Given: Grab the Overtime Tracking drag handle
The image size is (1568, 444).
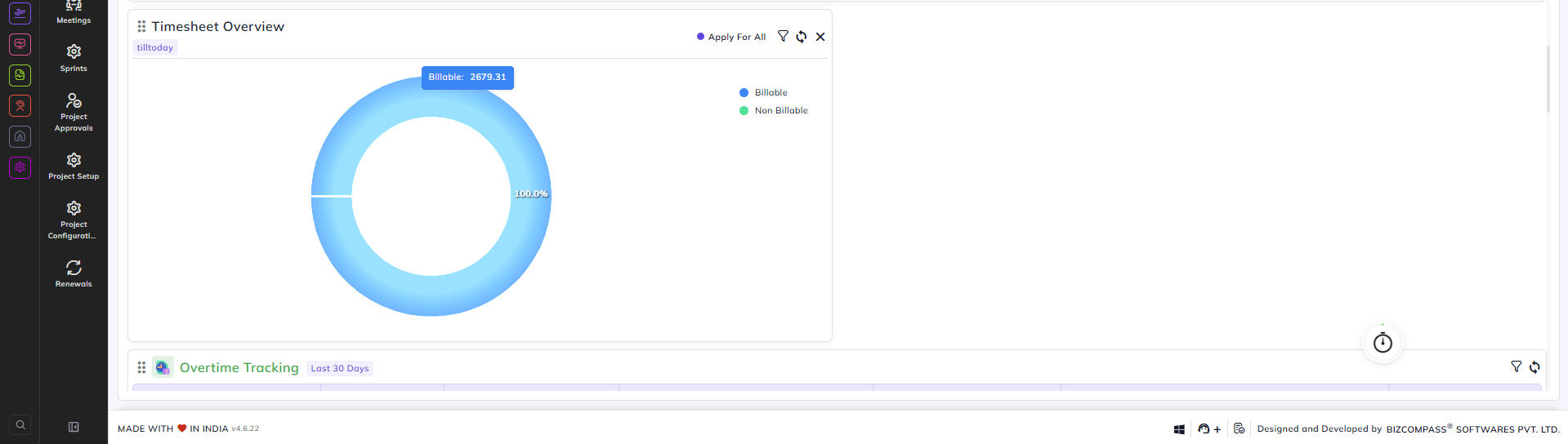Looking at the screenshot, I should pyautogui.click(x=141, y=367).
